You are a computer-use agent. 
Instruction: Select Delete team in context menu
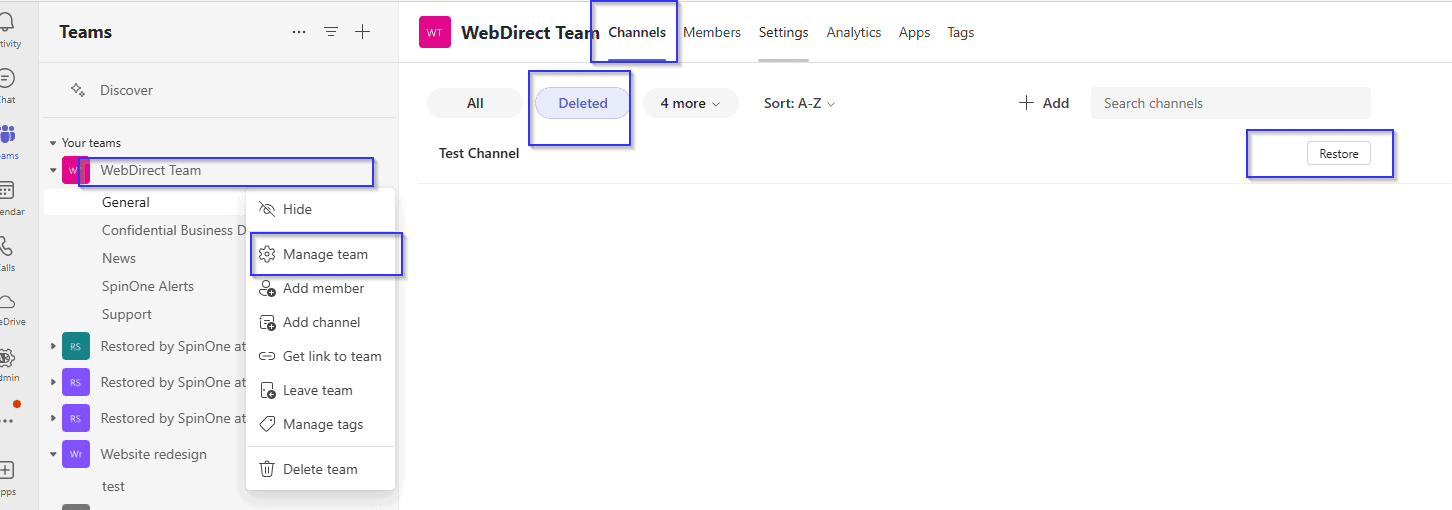(320, 469)
